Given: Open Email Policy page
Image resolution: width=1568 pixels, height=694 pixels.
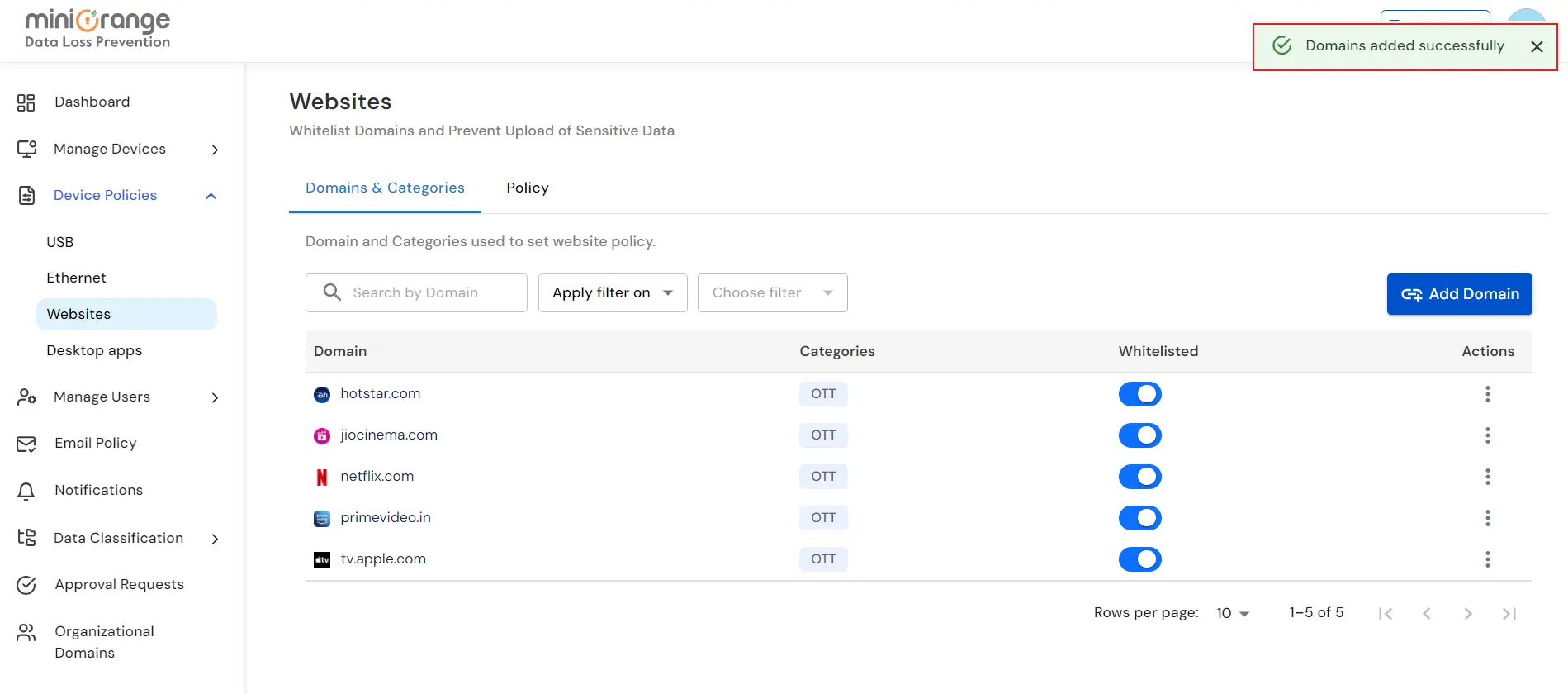Looking at the screenshot, I should 96,443.
